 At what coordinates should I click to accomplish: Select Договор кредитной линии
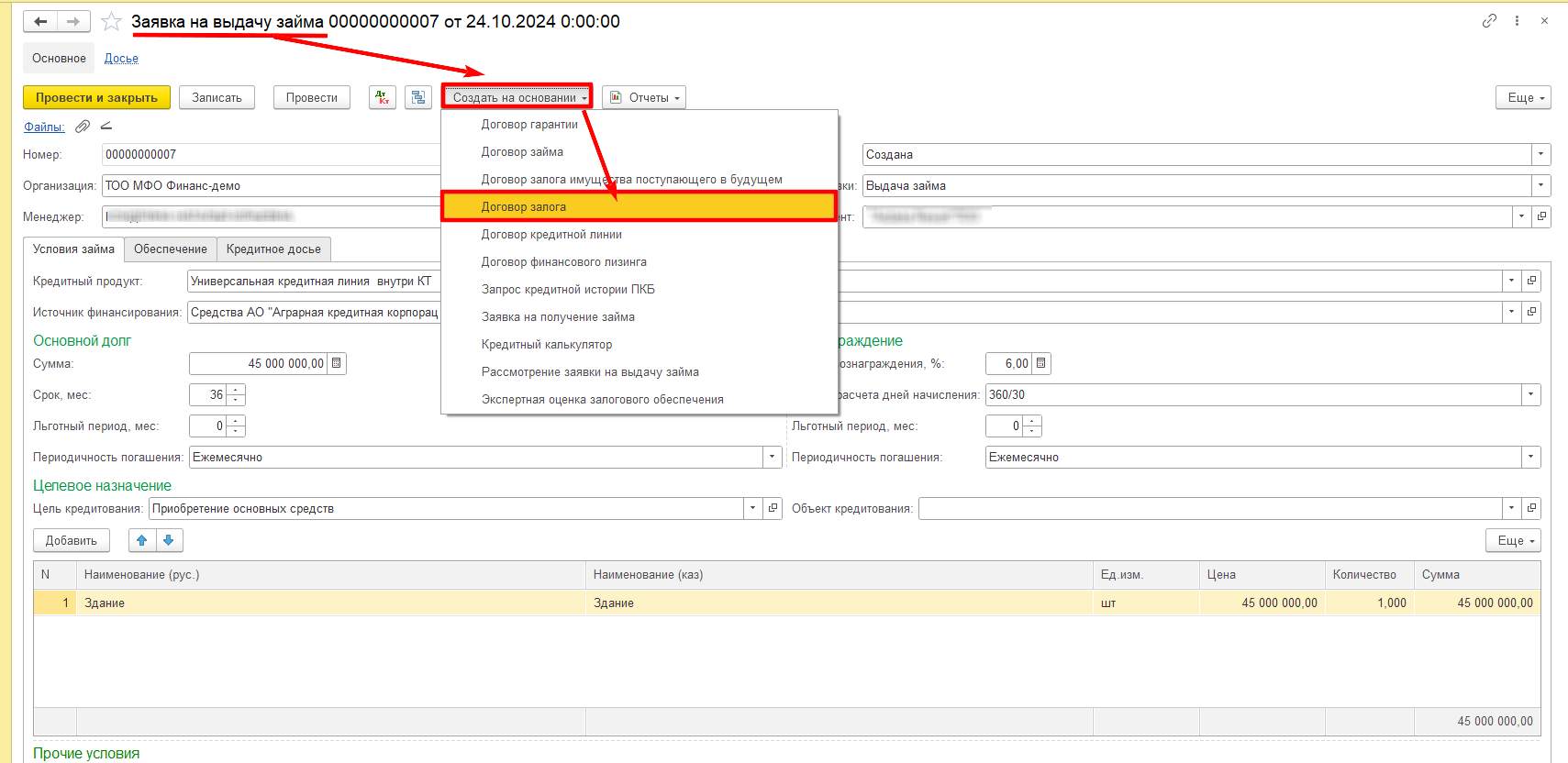coord(639,235)
